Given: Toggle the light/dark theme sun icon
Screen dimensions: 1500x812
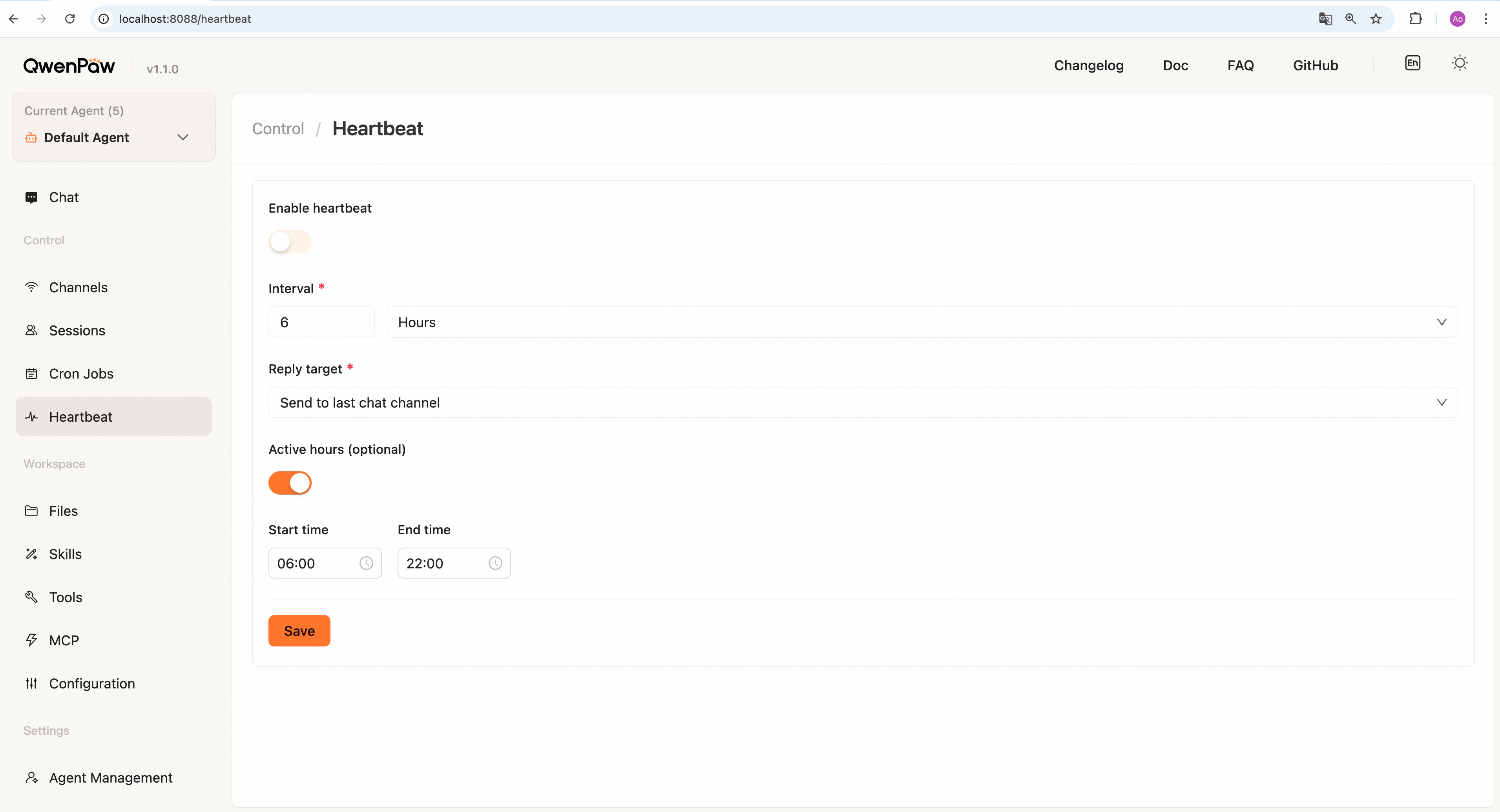Looking at the screenshot, I should pos(1459,63).
